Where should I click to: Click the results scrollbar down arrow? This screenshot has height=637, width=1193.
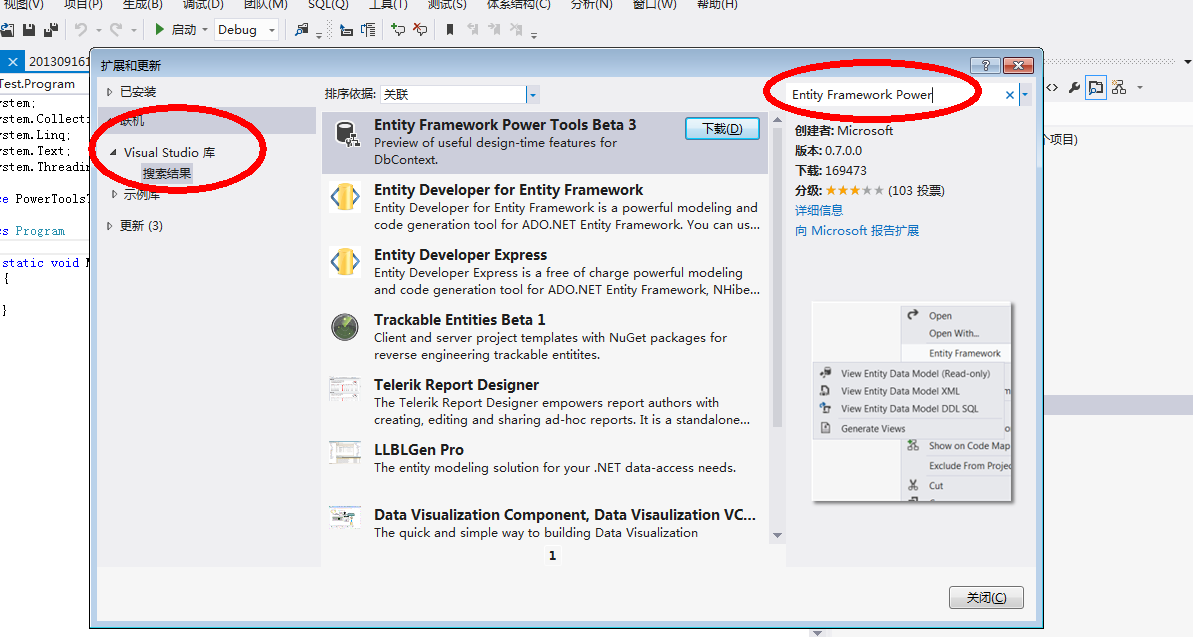tap(778, 535)
